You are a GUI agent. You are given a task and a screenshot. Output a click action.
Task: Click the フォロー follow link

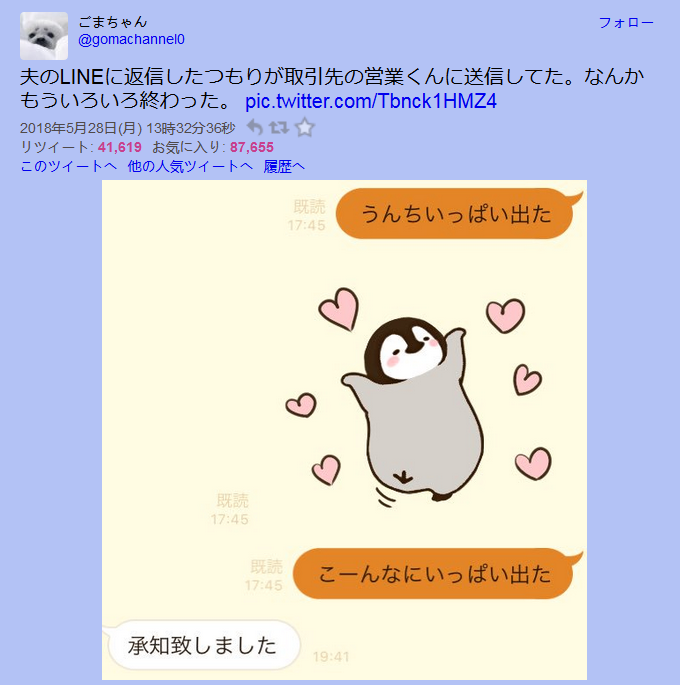tap(626, 23)
